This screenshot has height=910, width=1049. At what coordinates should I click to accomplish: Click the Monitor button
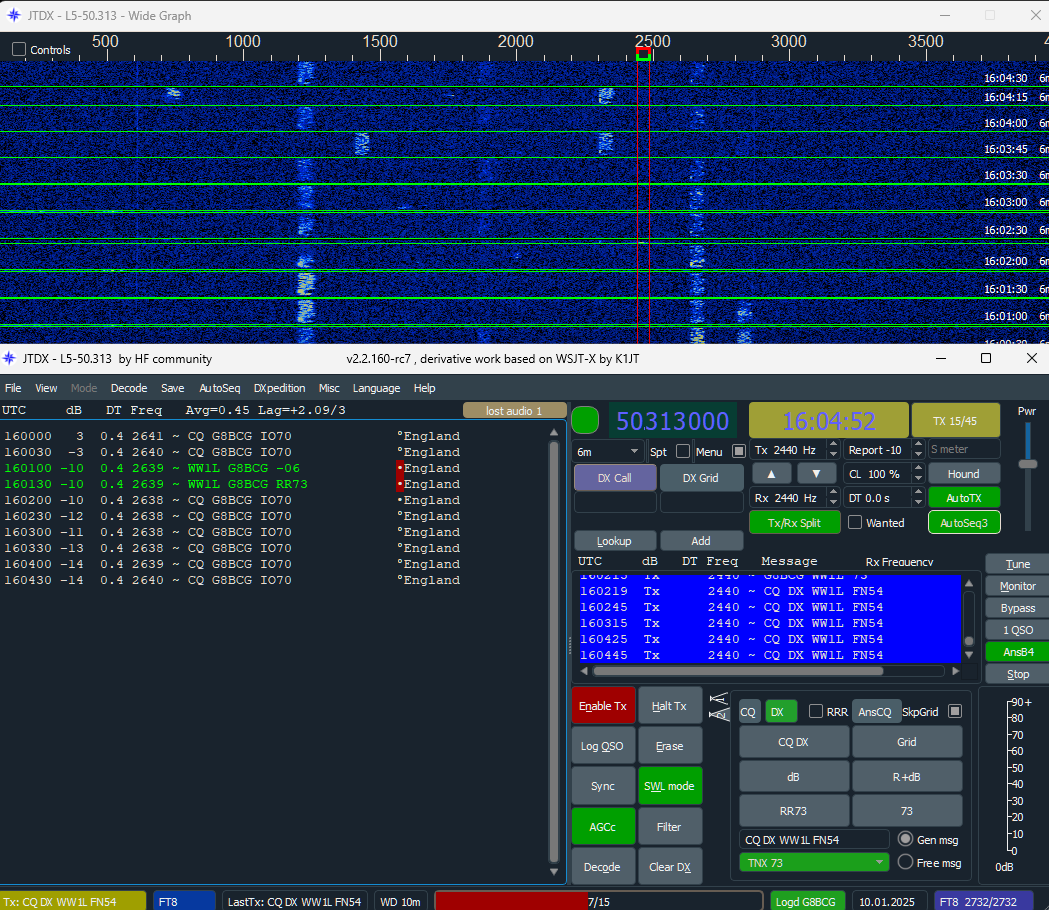tap(1017, 586)
